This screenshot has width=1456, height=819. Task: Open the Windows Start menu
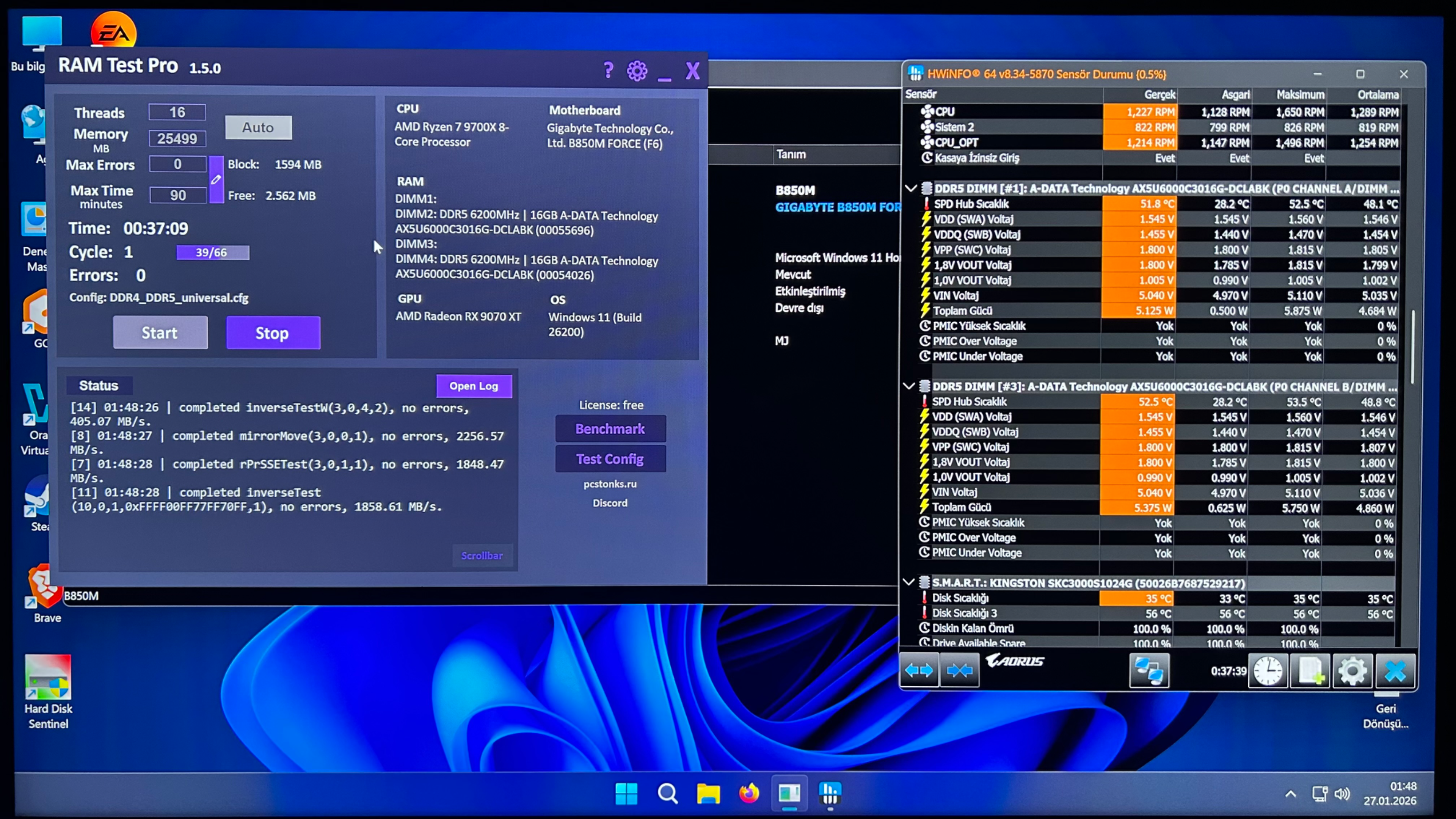(626, 794)
